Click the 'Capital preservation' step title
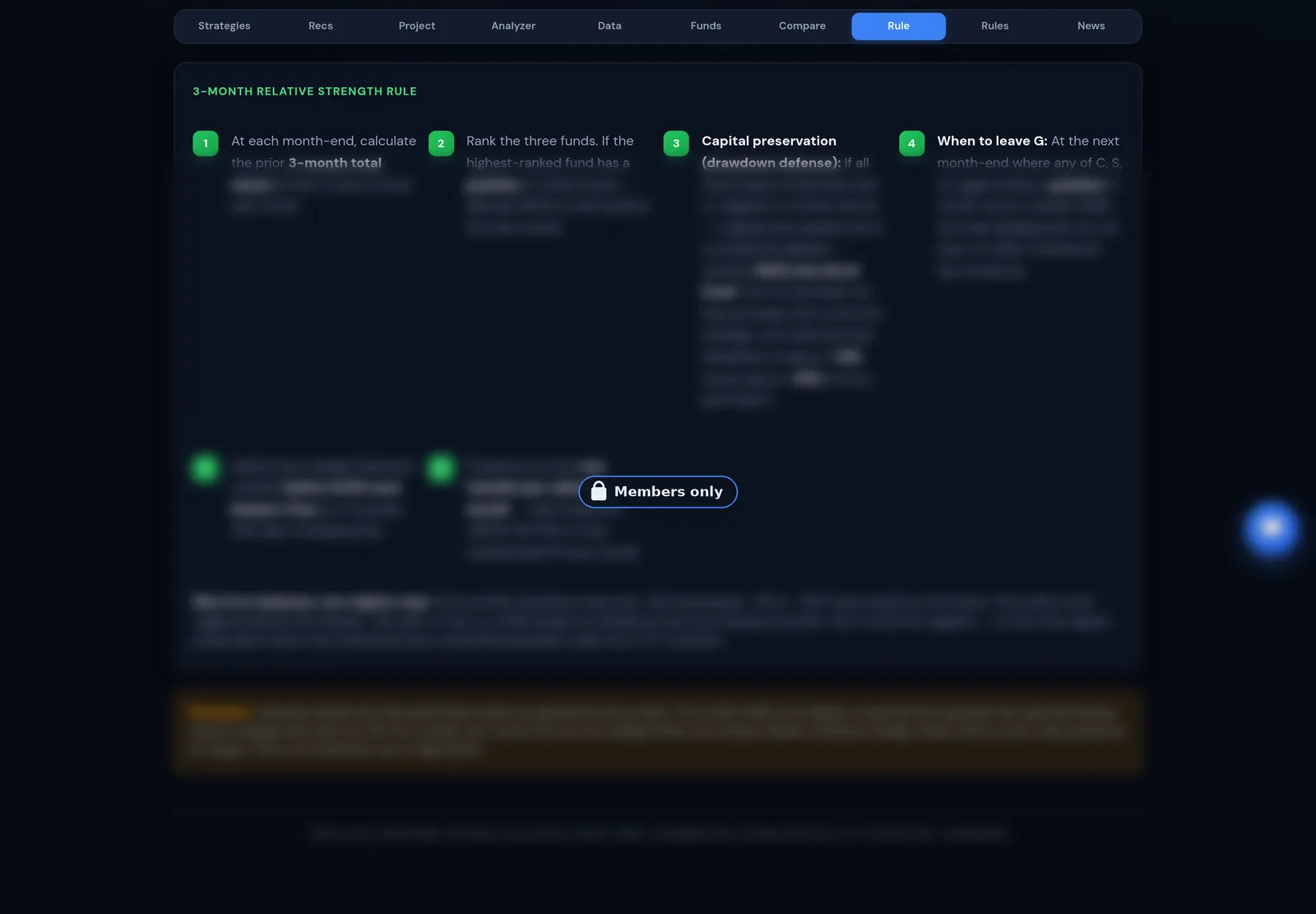The height and width of the screenshot is (914, 1316). [769, 141]
